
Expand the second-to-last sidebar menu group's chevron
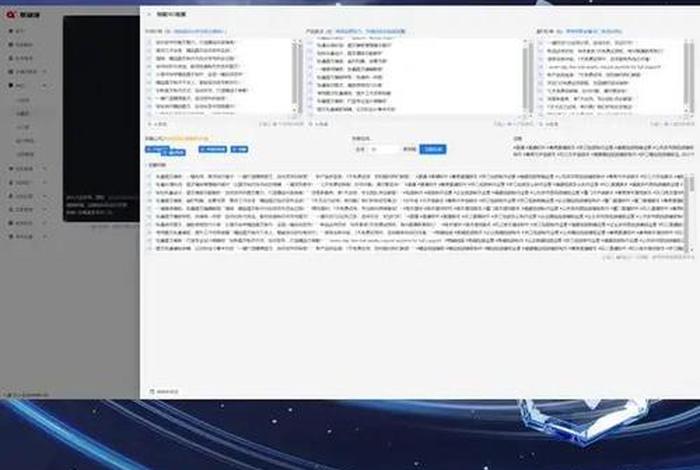pyautogui.click(x=45, y=223)
